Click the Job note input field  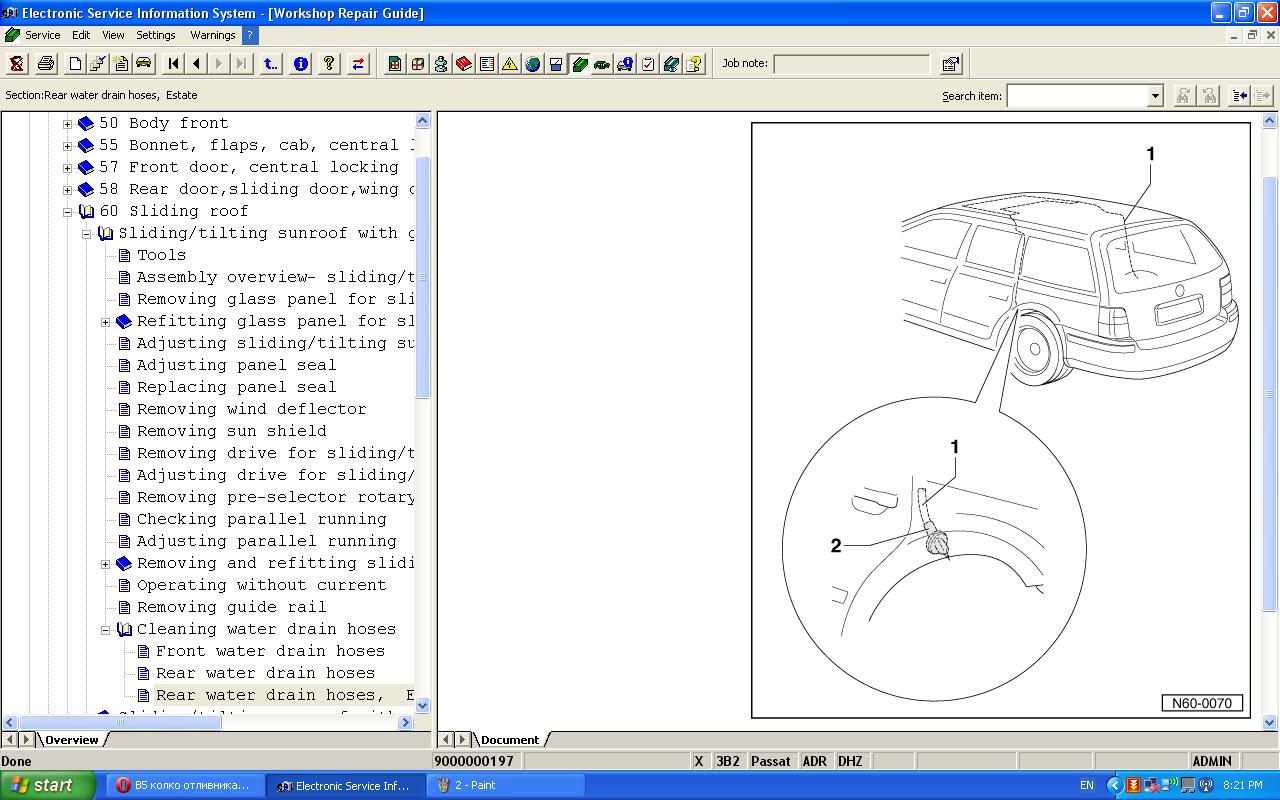point(851,64)
